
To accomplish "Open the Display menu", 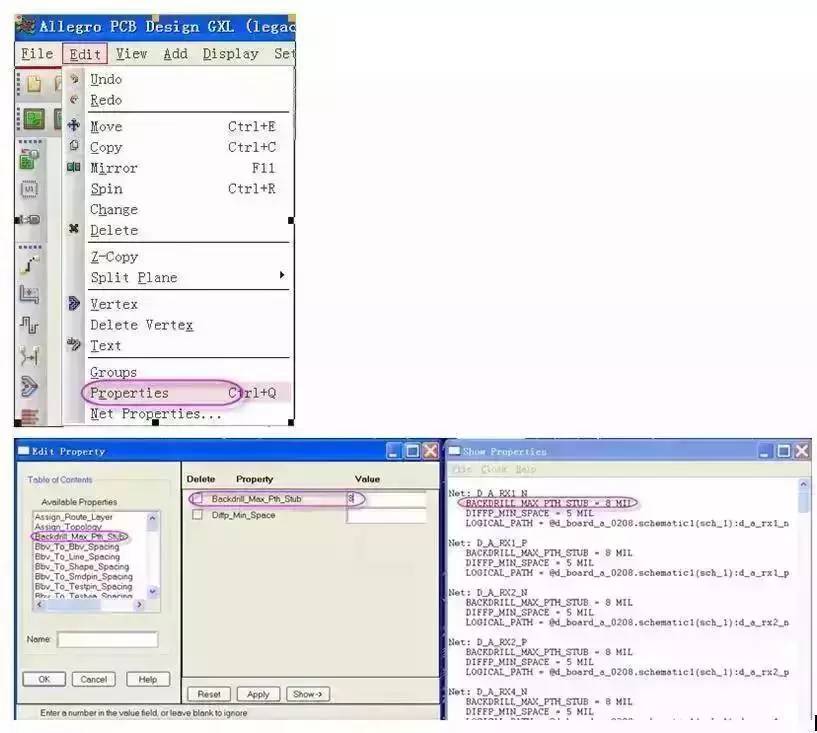I will coord(230,54).
